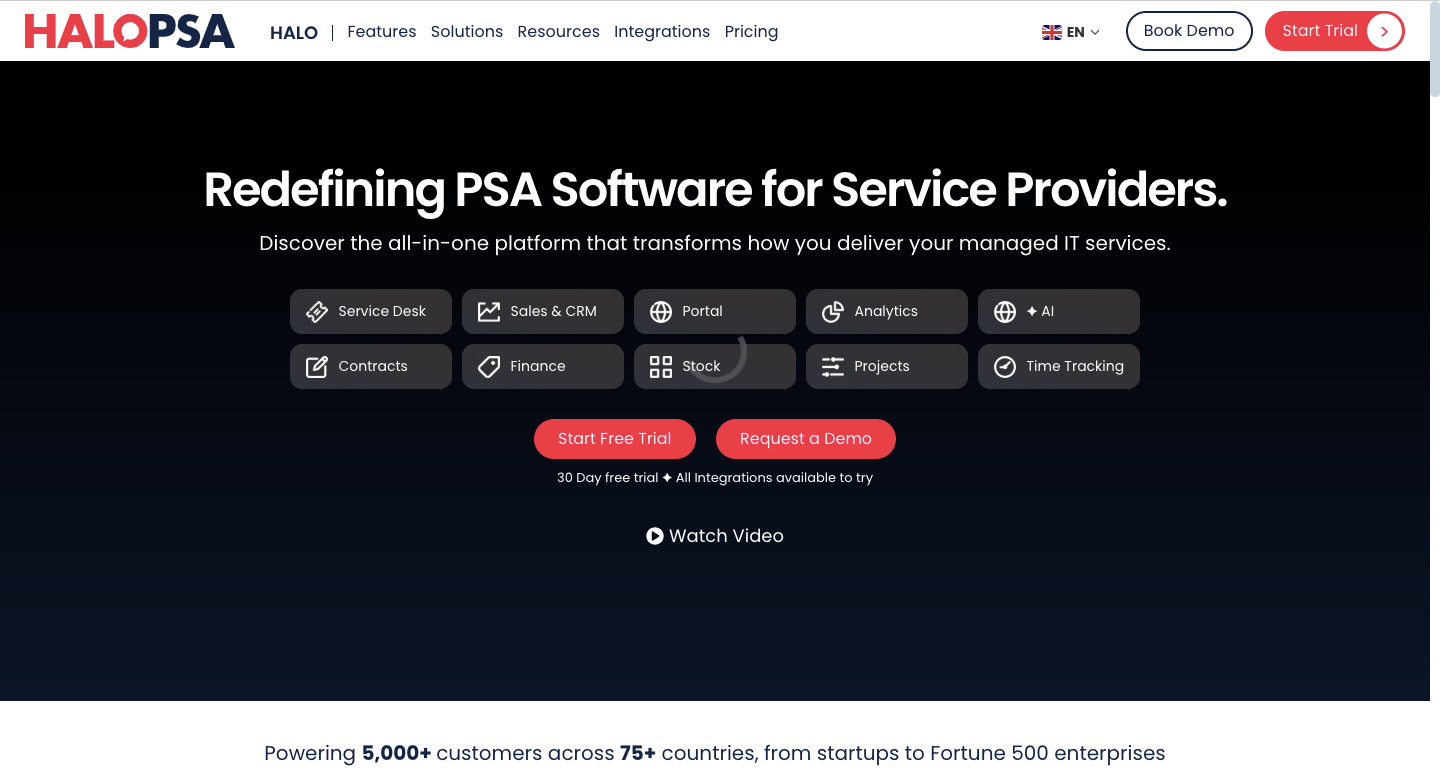
Task: Click the Analytics pie chart icon
Action: 833,312
